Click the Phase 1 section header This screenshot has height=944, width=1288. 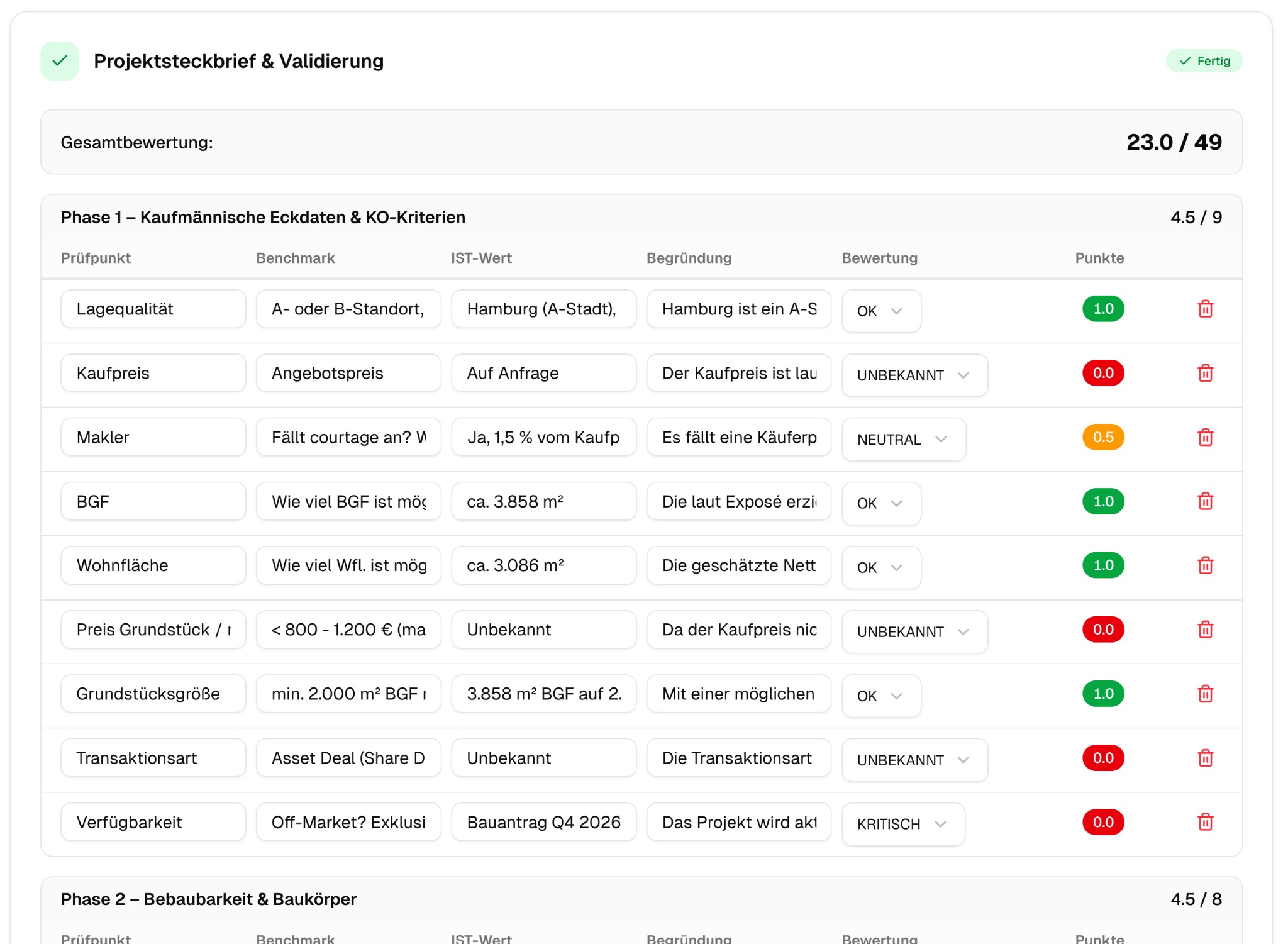pyautogui.click(x=263, y=217)
